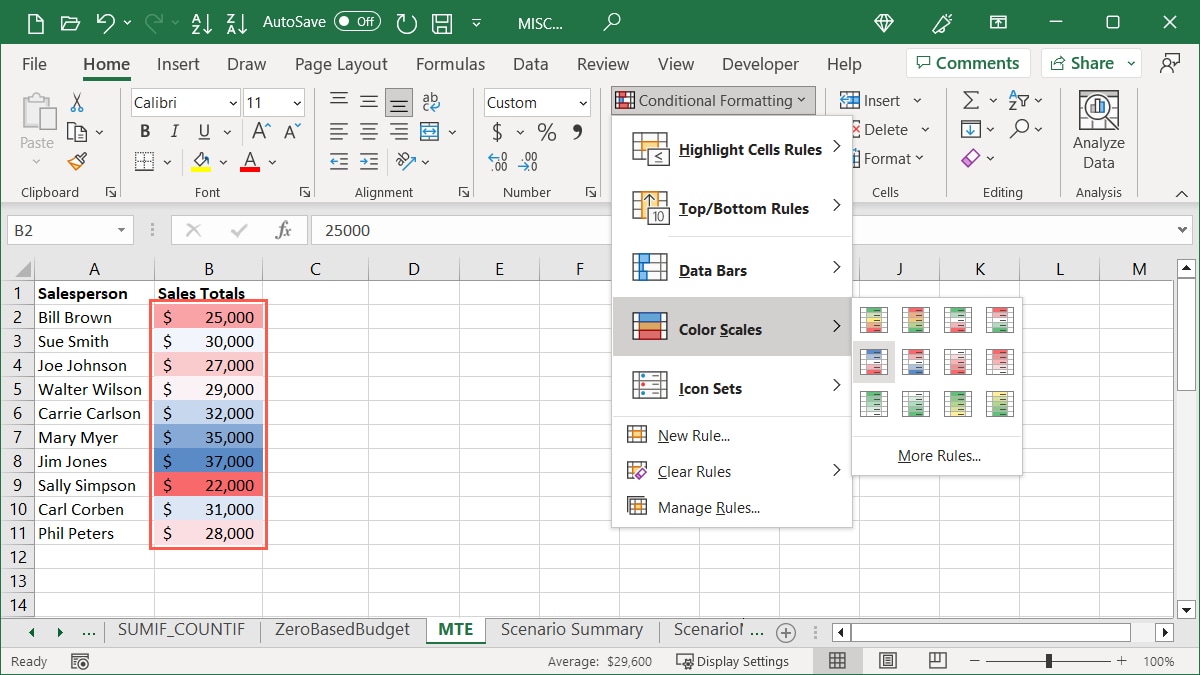Click the Merge & Center icon
1200x675 pixels.
point(430,131)
